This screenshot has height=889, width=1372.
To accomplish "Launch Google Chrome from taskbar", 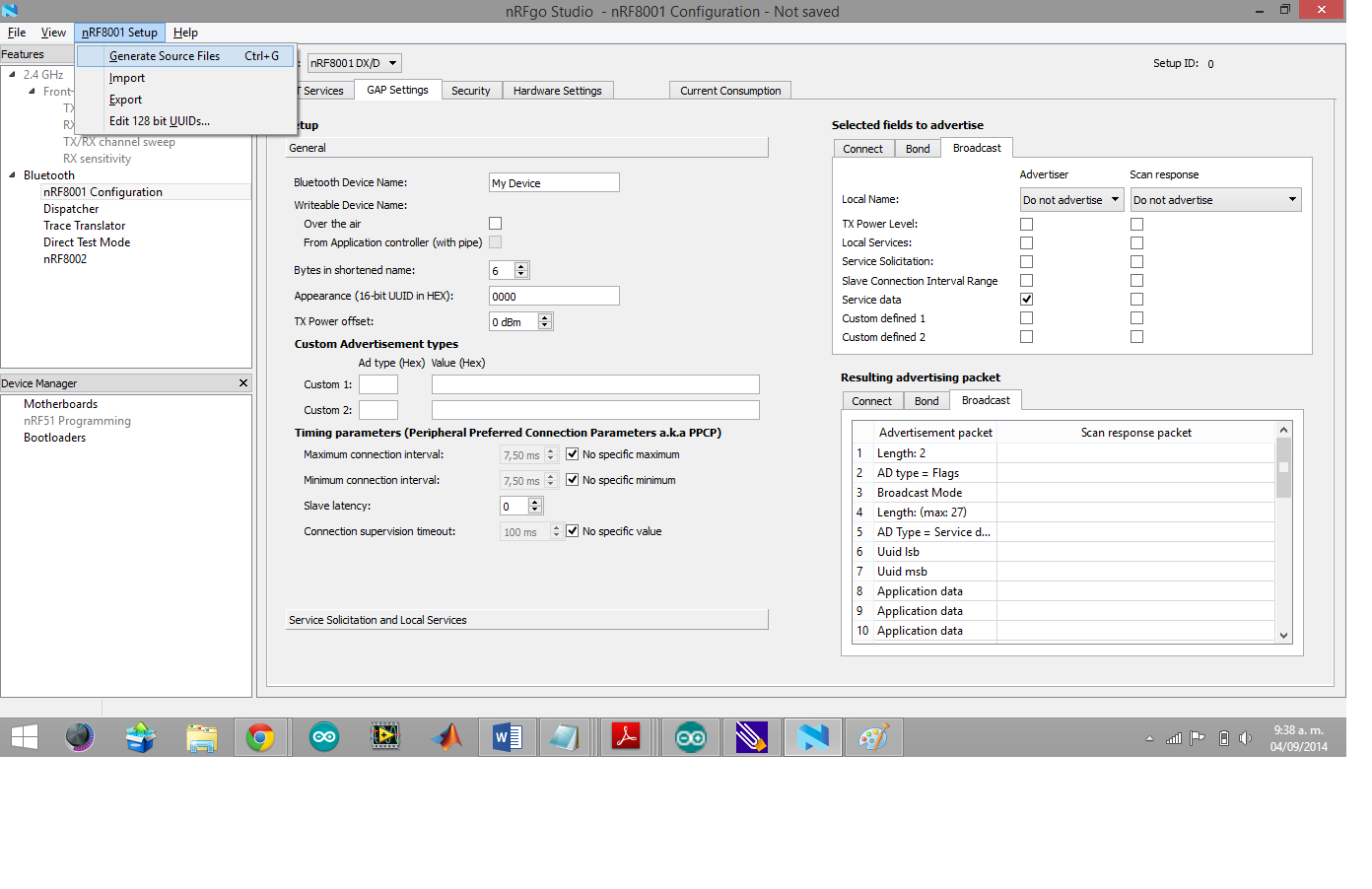I will [260, 737].
